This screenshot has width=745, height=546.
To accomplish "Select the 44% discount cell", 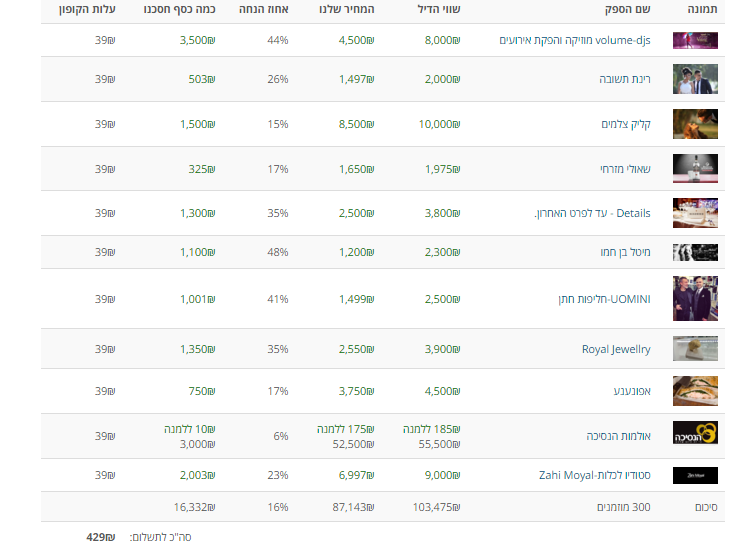I will tap(277, 40).
